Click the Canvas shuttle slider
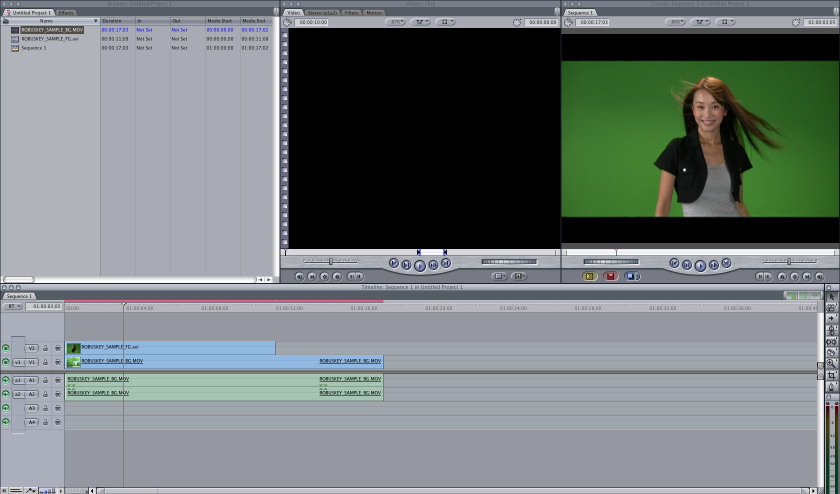Image resolution: width=840 pixels, height=494 pixels. 789,261
